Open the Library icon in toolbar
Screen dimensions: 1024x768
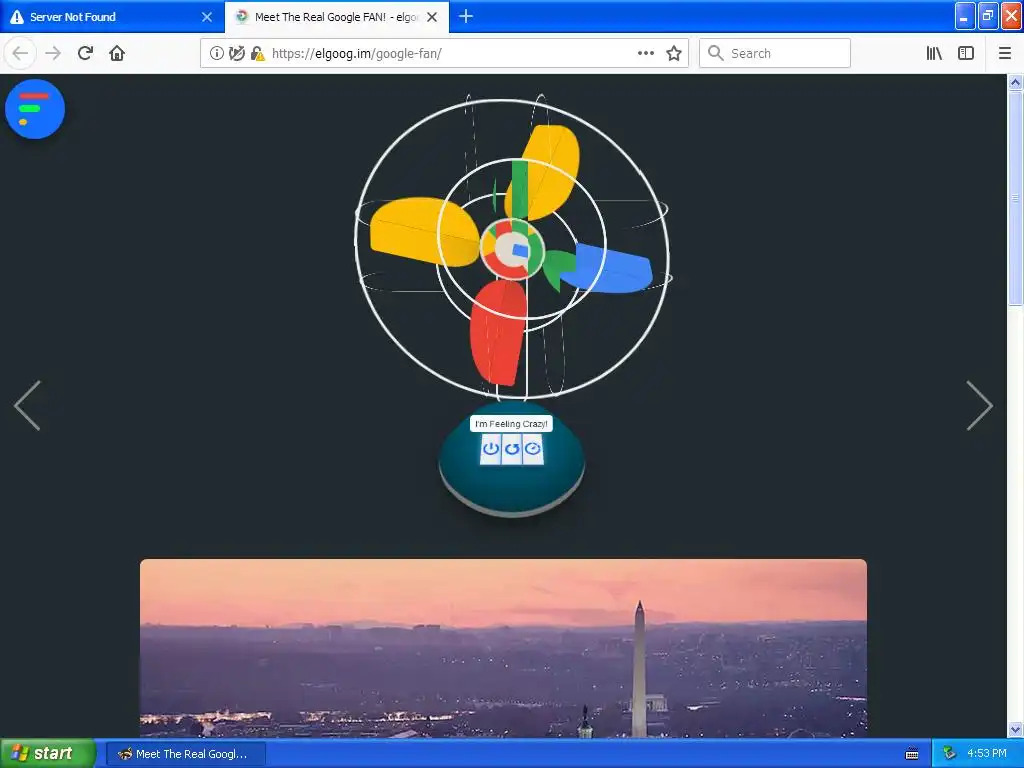coord(934,54)
